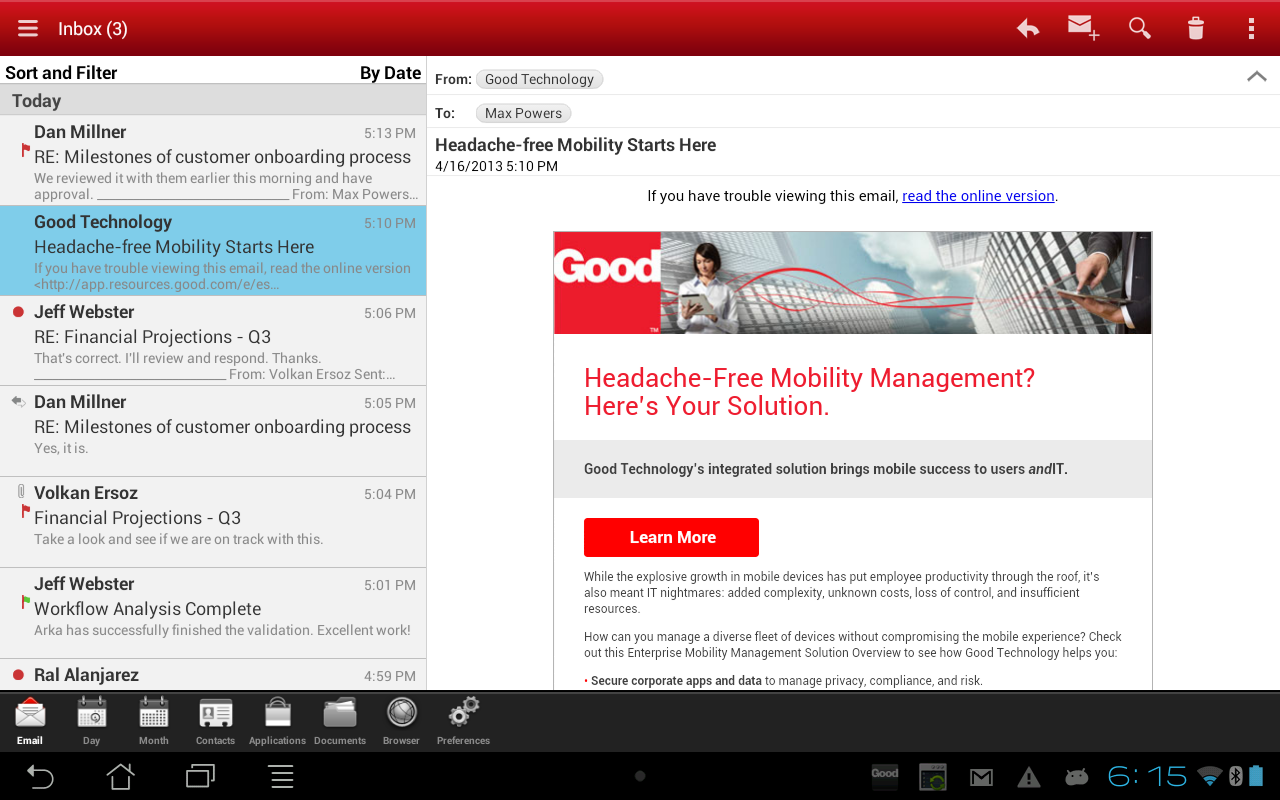
Task: Open the email search
Action: point(1140,28)
